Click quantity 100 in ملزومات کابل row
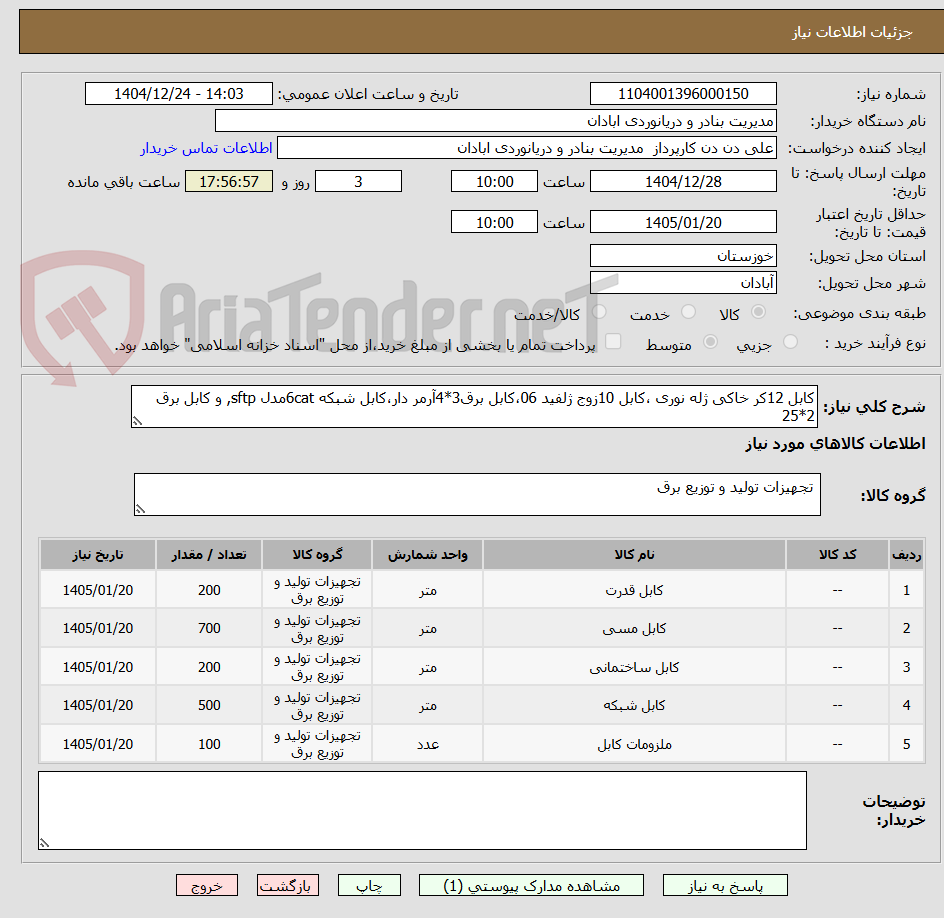This screenshot has height=918, width=944. [x=209, y=745]
